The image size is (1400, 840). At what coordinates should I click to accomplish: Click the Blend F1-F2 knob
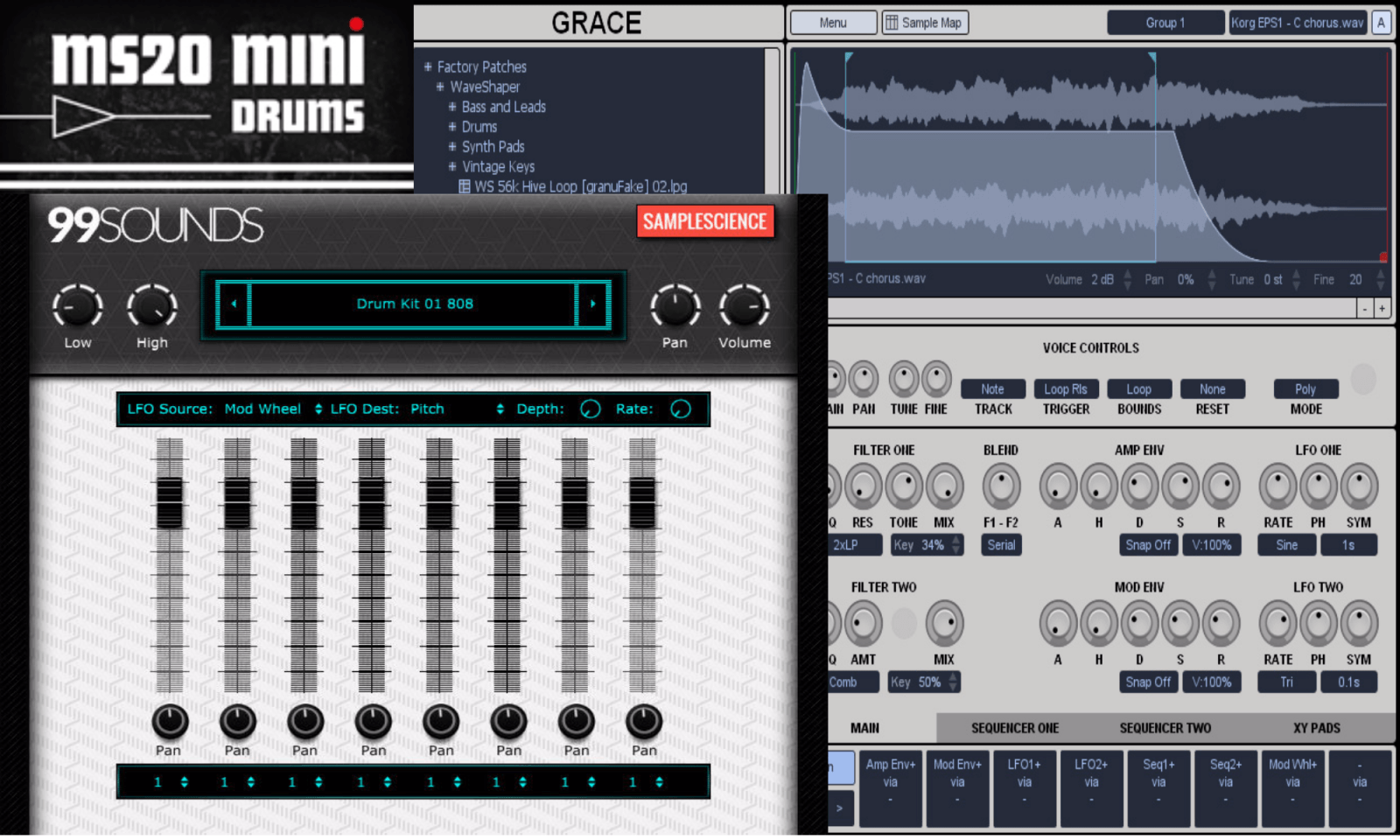(x=1001, y=486)
